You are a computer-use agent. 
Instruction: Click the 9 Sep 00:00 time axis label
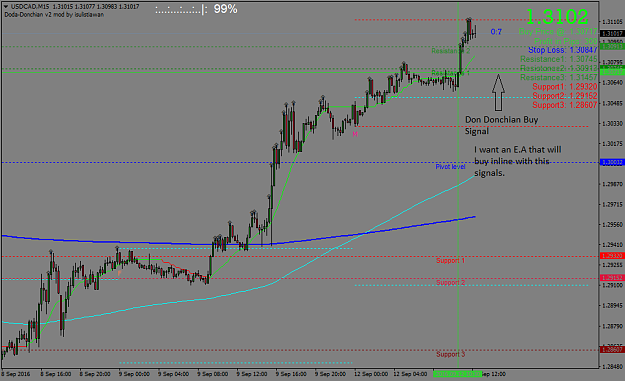(134, 374)
